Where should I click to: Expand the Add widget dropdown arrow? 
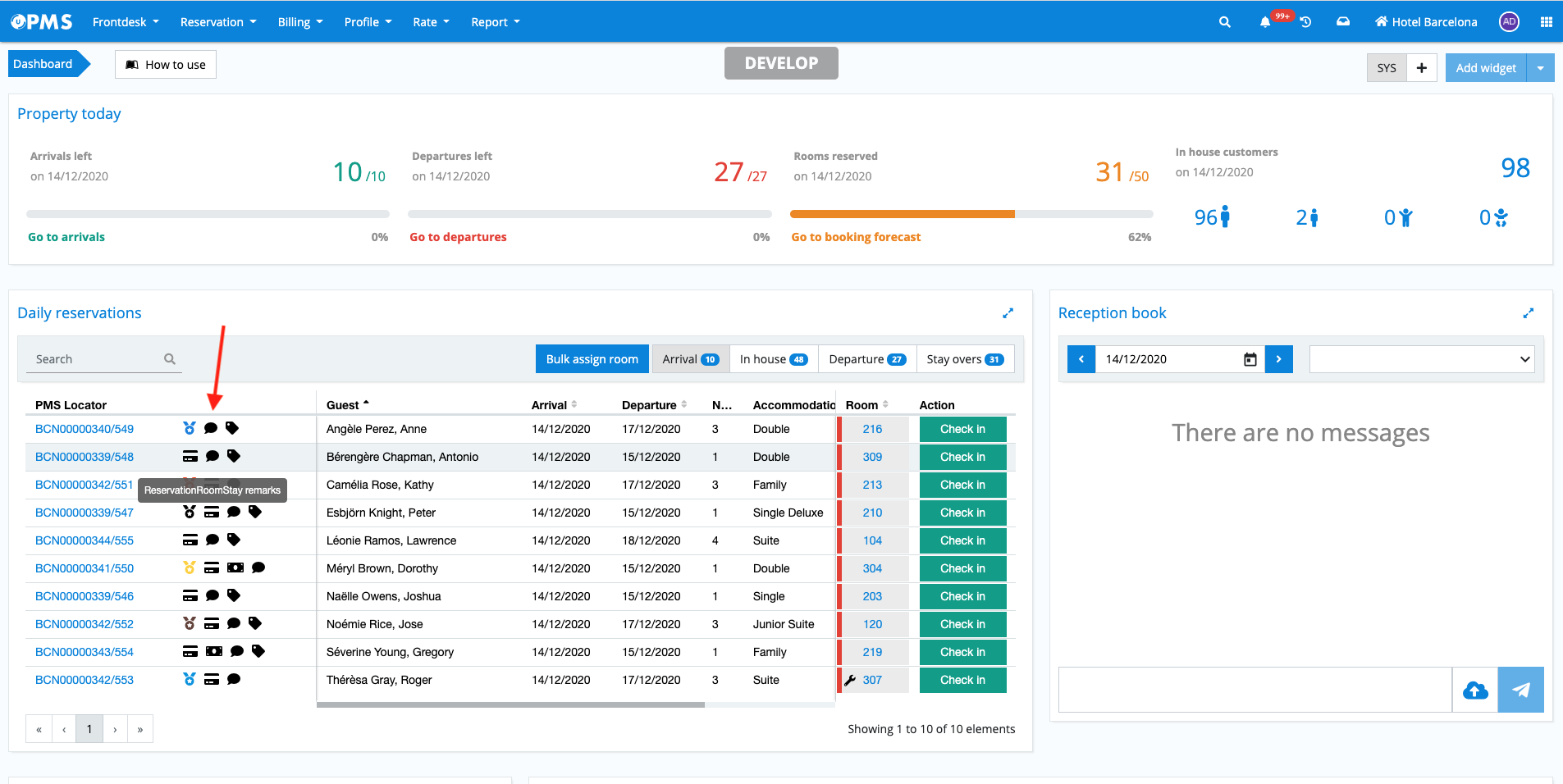[1540, 68]
